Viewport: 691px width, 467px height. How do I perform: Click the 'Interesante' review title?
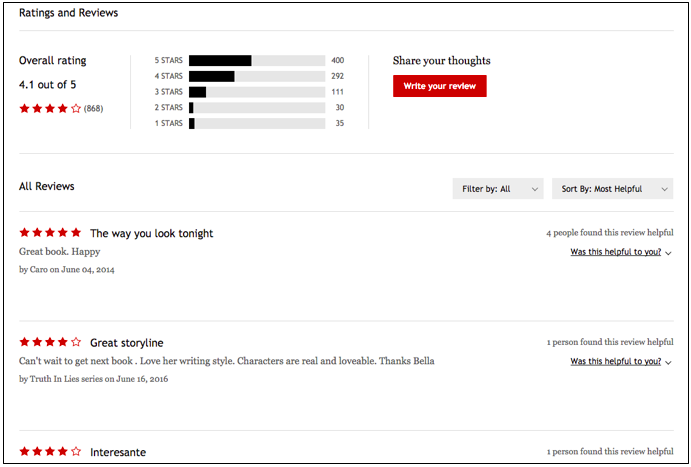(117, 452)
